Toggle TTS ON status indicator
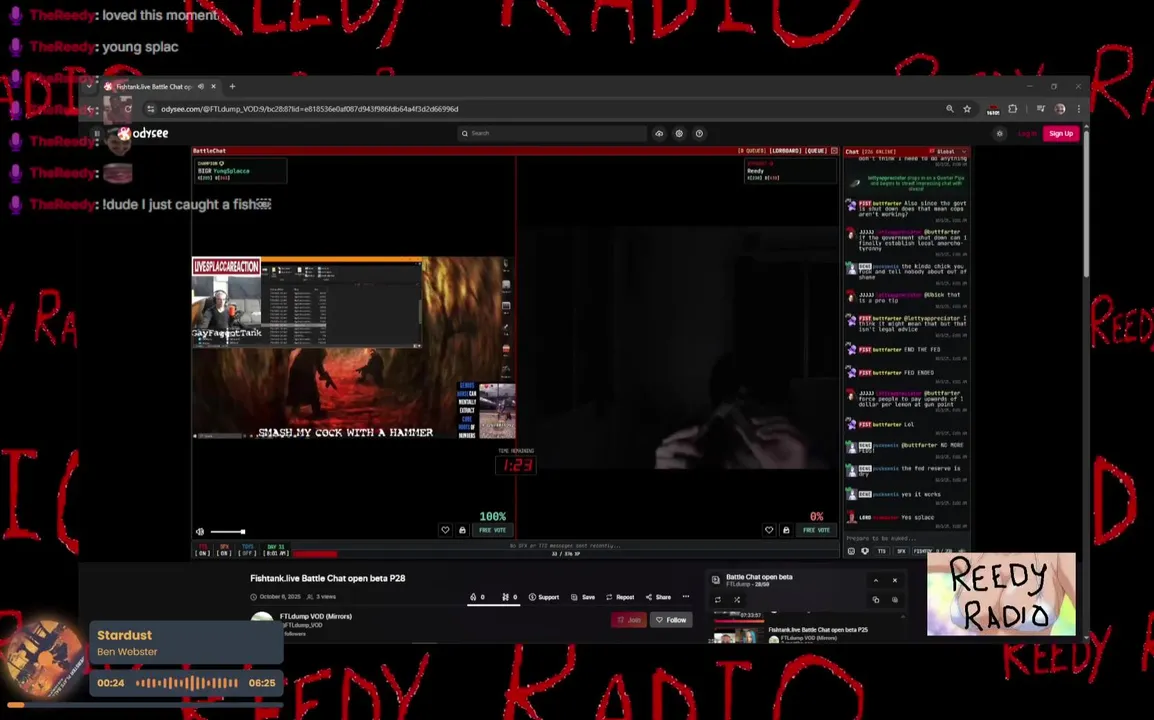 click(203, 551)
